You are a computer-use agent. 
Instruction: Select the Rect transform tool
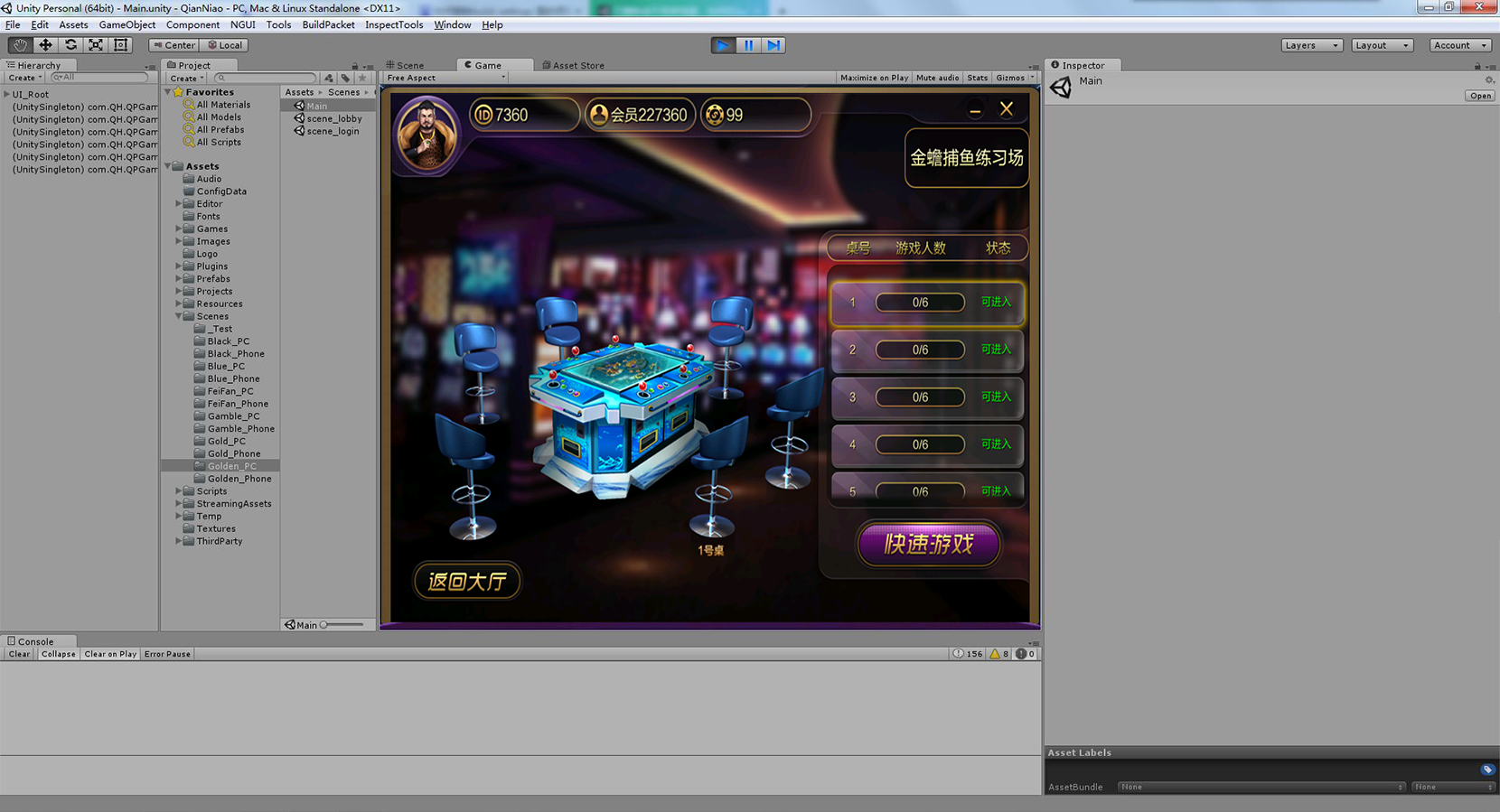(x=121, y=45)
